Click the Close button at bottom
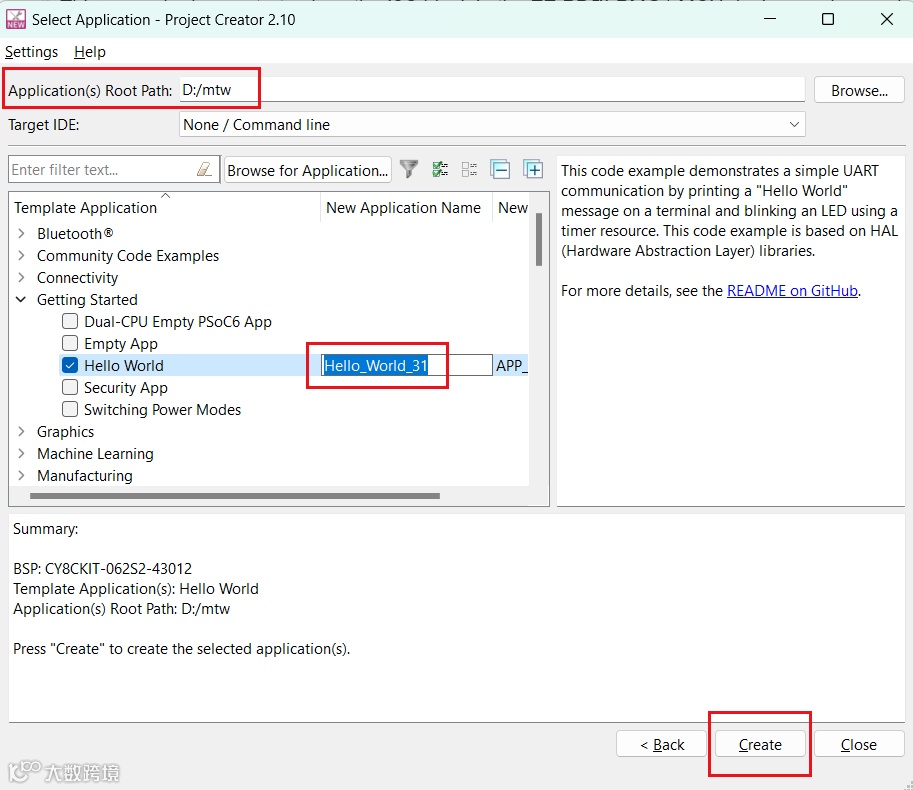 point(859,744)
